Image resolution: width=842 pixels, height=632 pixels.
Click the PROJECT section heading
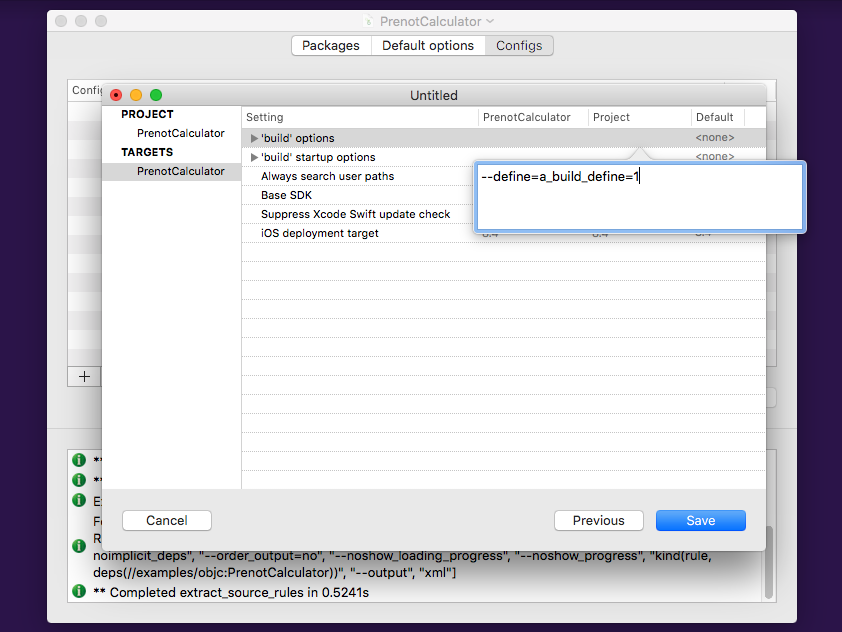coord(147,114)
